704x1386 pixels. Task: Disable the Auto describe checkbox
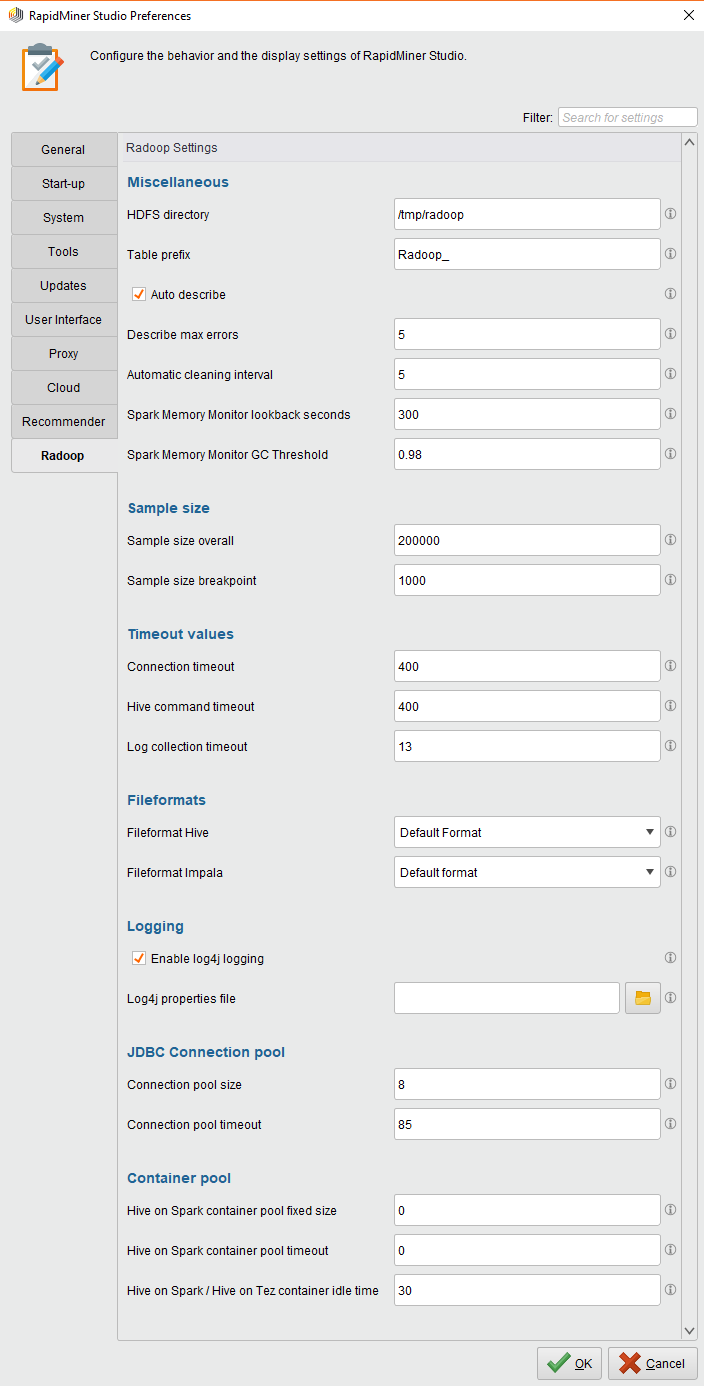click(139, 295)
